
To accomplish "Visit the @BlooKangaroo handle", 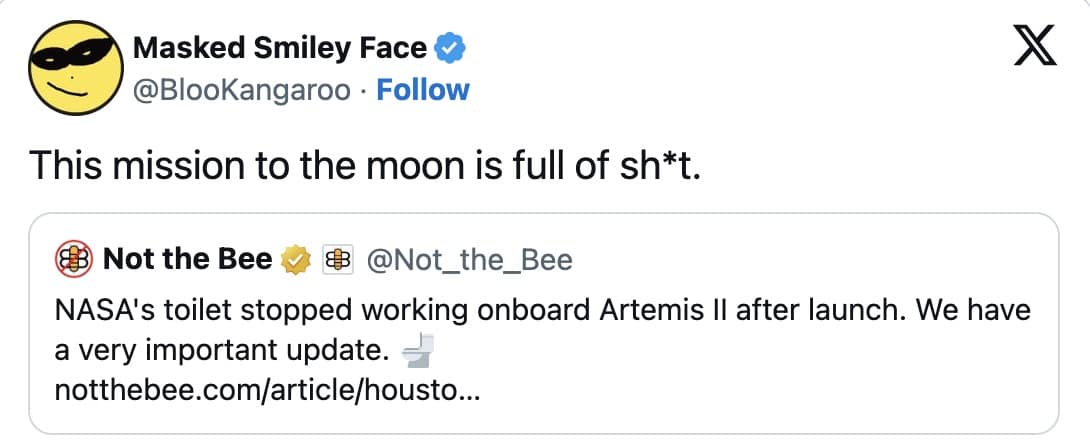I will click(x=242, y=90).
